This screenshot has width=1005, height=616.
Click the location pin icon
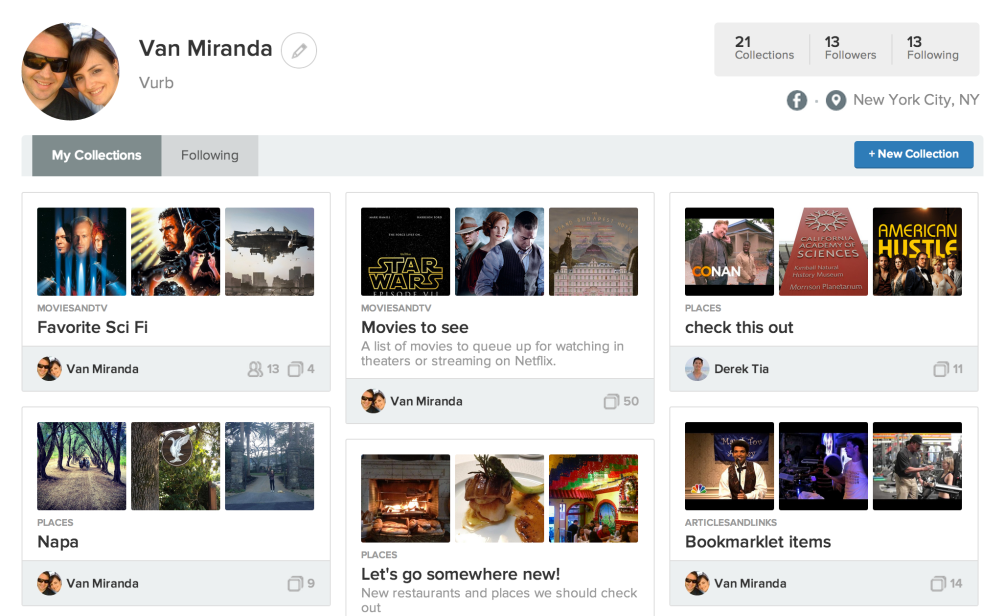point(836,100)
